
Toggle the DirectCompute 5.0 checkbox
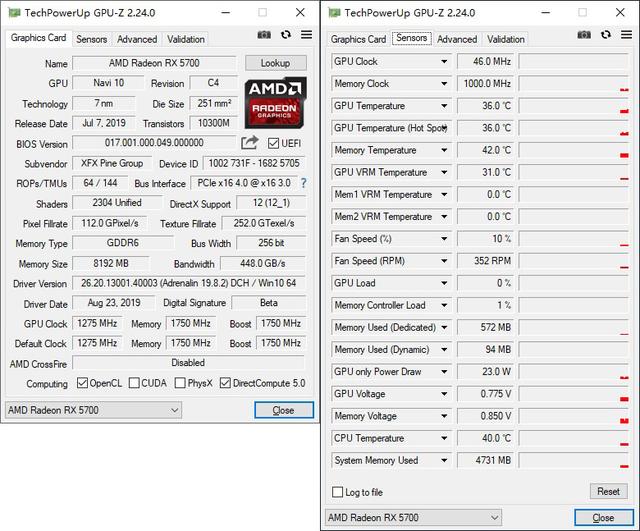point(225,383)
